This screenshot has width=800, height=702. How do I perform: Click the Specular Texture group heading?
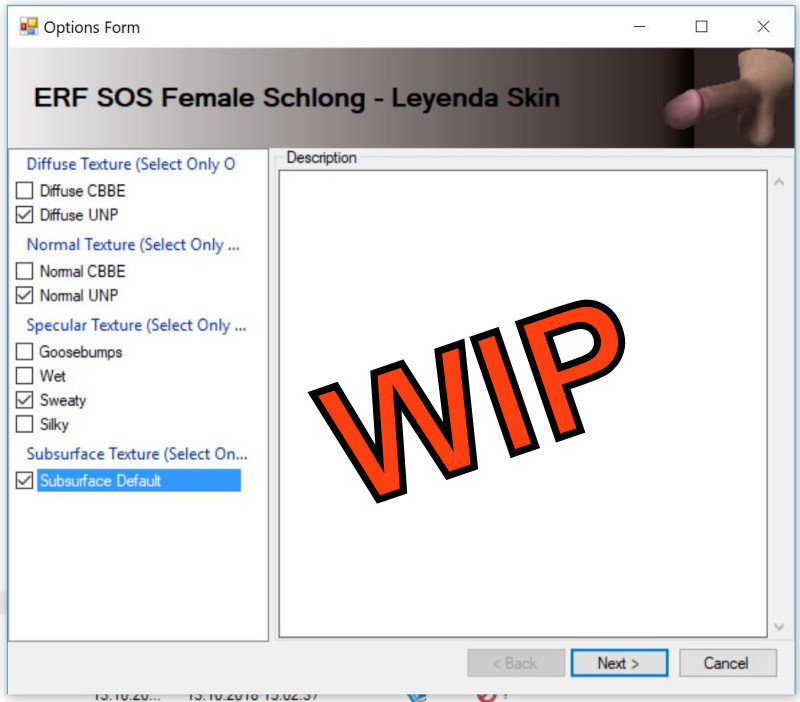pyautogui.click(x=136, y=325)
